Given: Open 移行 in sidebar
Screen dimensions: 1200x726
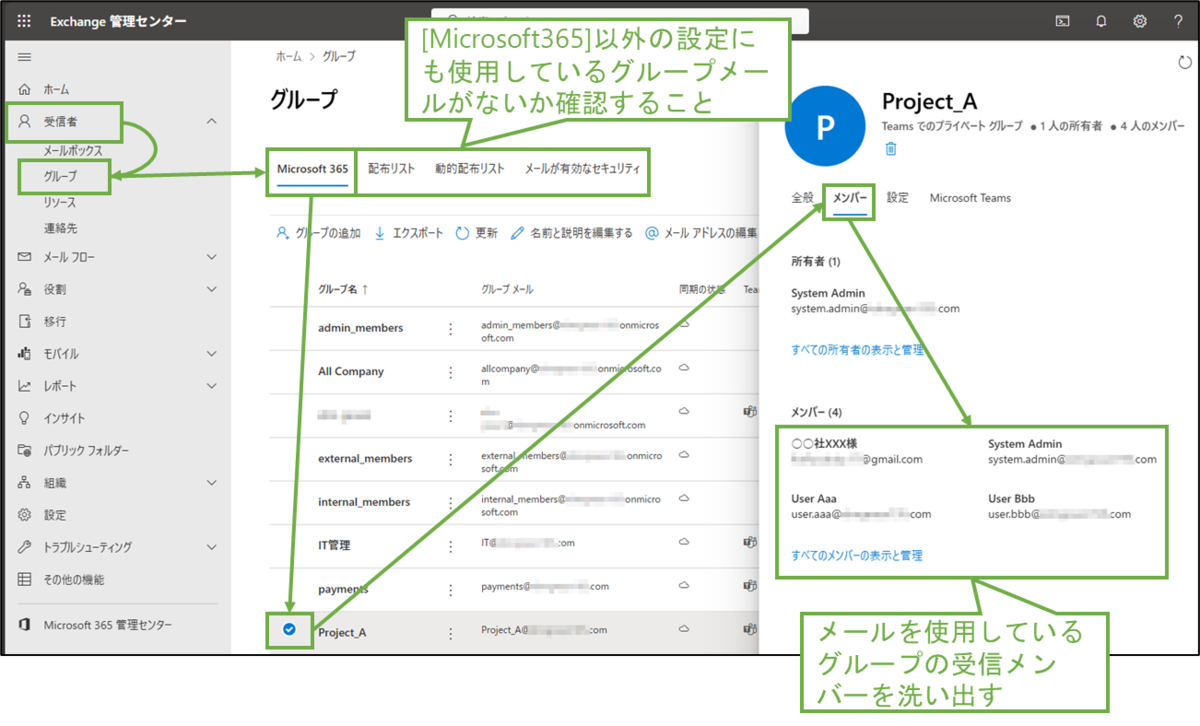Looking at the screenshot, I should pos(55,321).
